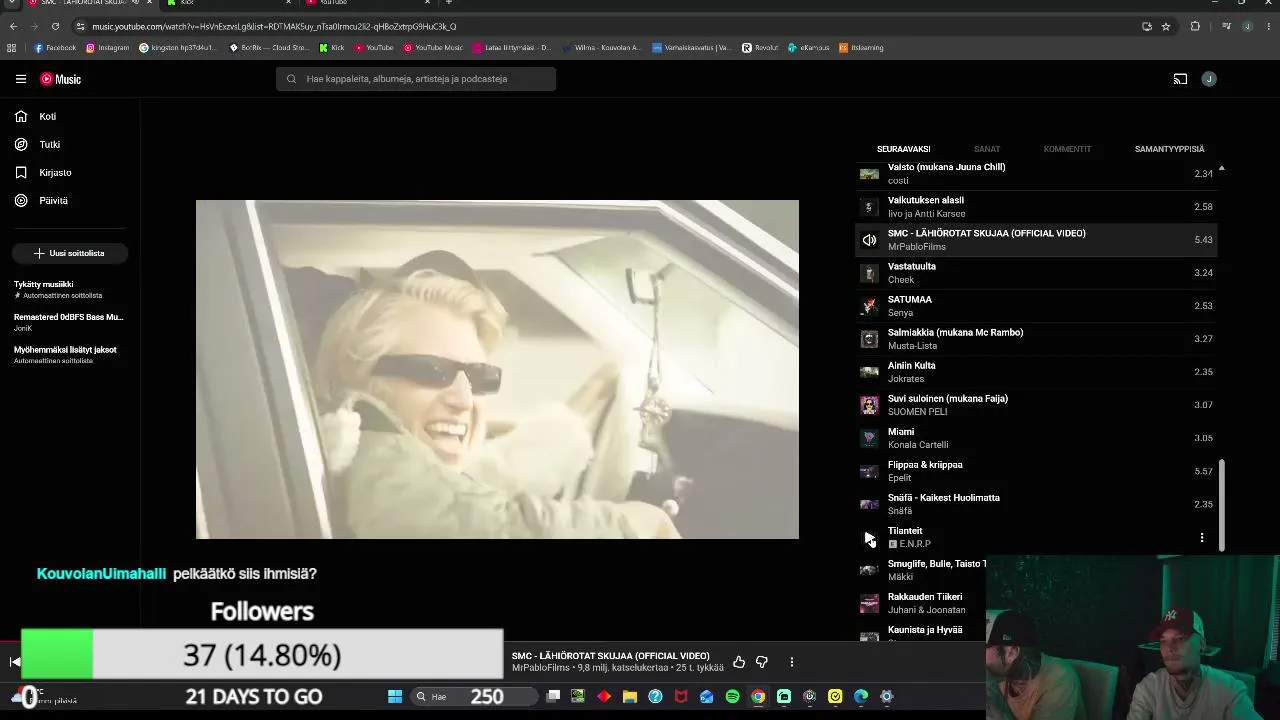
Task: Play SATUMAA by Senya
Action: (x=1036, y=306)
